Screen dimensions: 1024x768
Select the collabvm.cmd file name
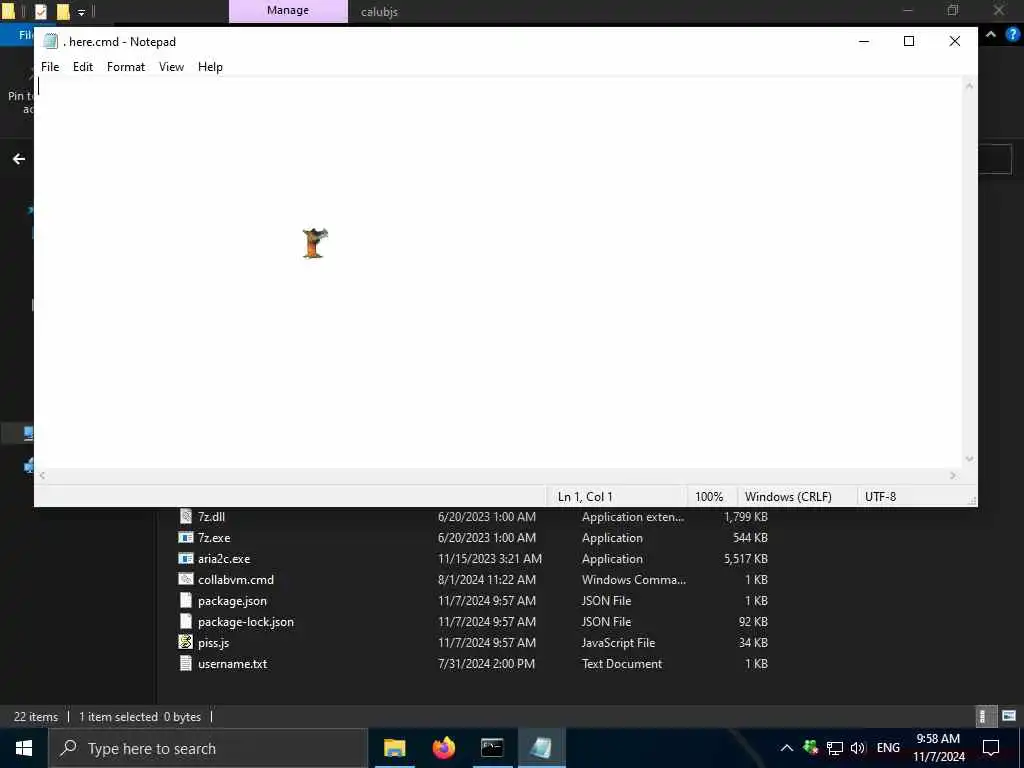click(236, 579)
